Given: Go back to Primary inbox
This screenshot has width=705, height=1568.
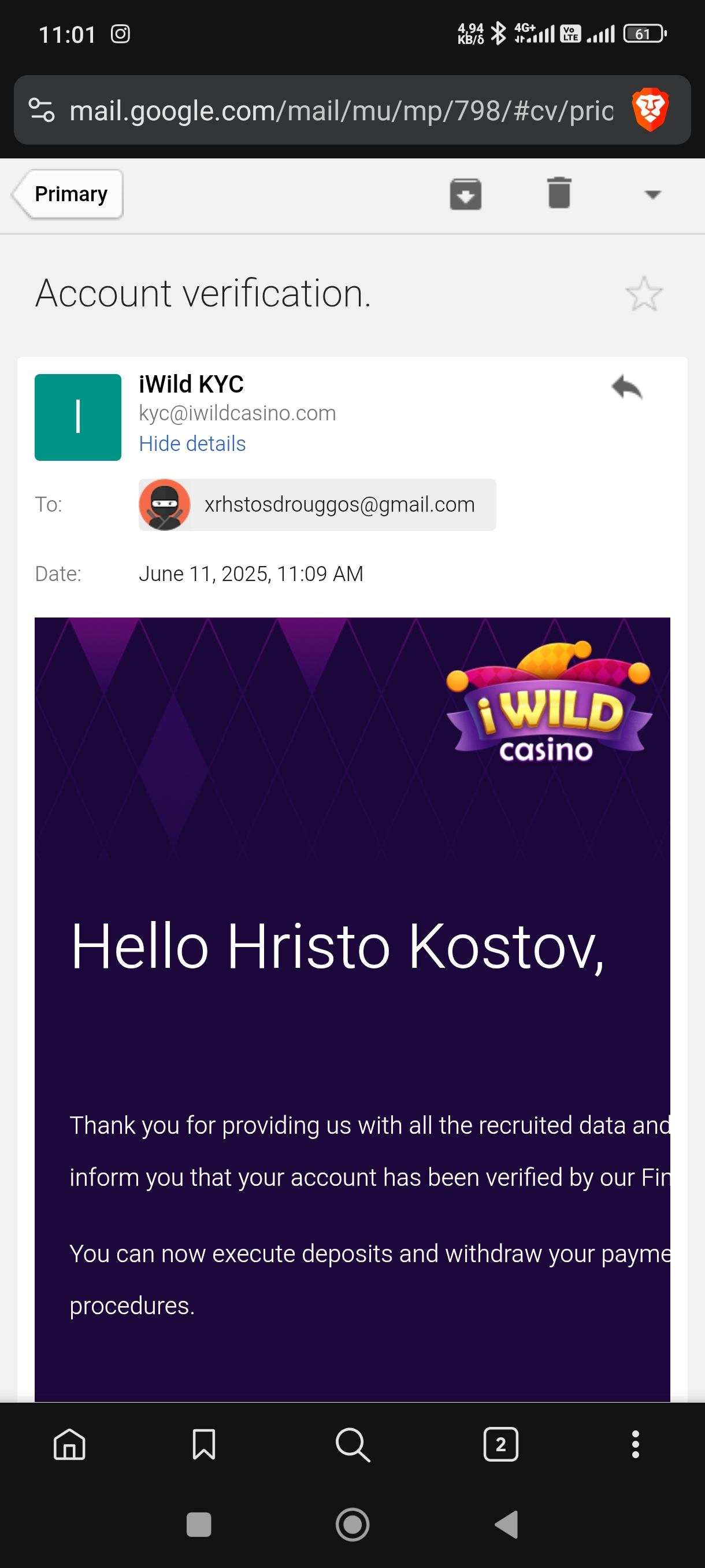Looking at the screenshot, I should click(x=68, y=194).
